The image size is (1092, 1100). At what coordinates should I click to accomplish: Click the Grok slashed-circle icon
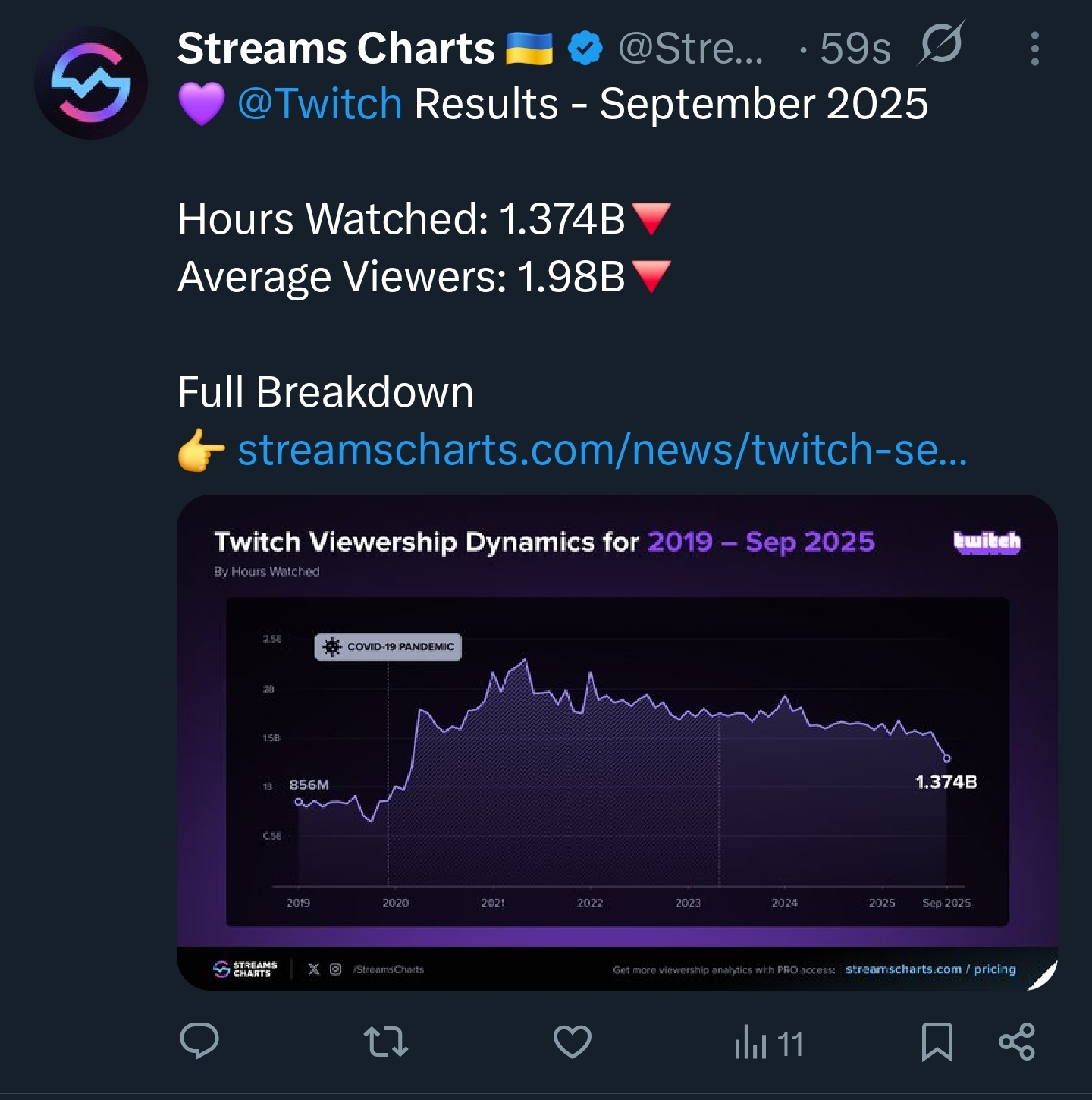(941, 44)
